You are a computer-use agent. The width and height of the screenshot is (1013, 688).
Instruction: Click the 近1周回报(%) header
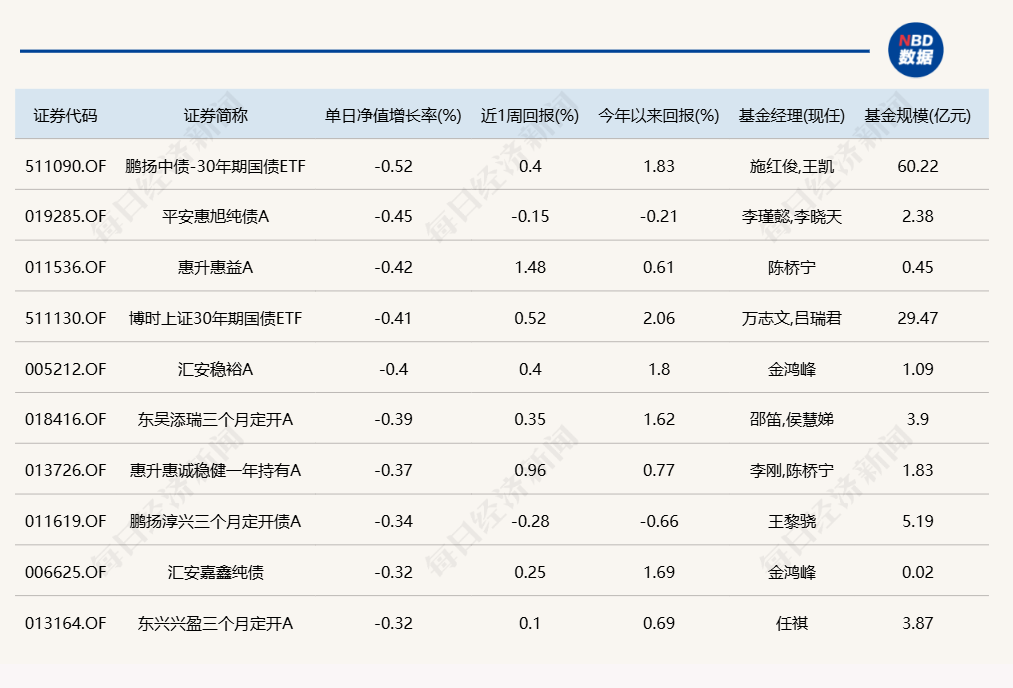(x=530, y=115)
